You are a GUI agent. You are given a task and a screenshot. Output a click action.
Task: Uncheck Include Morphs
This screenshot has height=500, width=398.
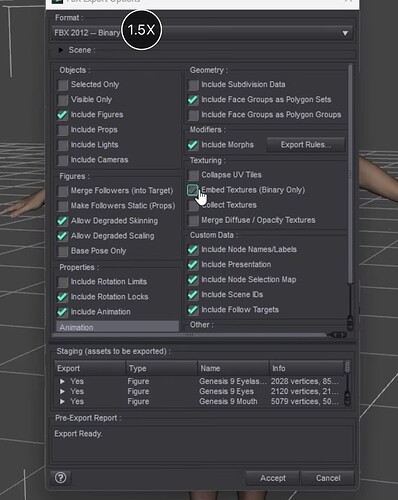pyautogui.click(x=193, y=145)
